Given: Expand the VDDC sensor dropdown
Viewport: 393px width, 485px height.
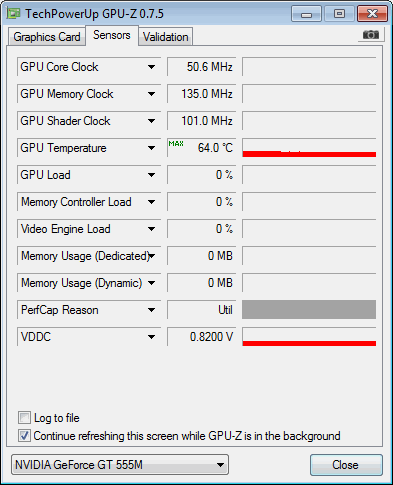Looking at the screenshot, I should (152, 337).
